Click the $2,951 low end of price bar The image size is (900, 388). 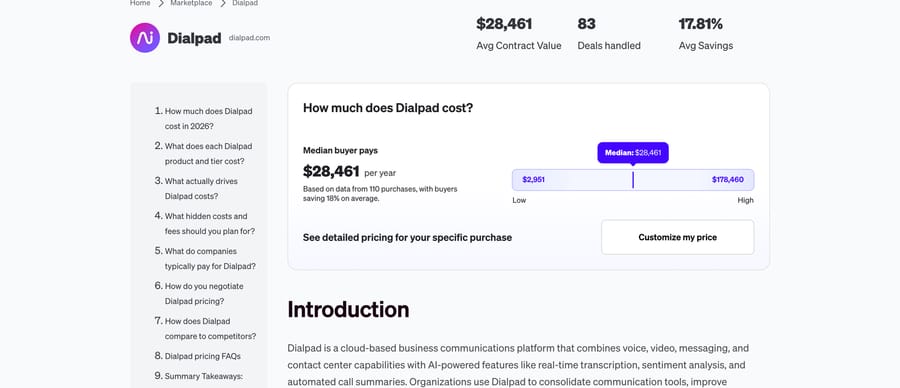(533, 180)
